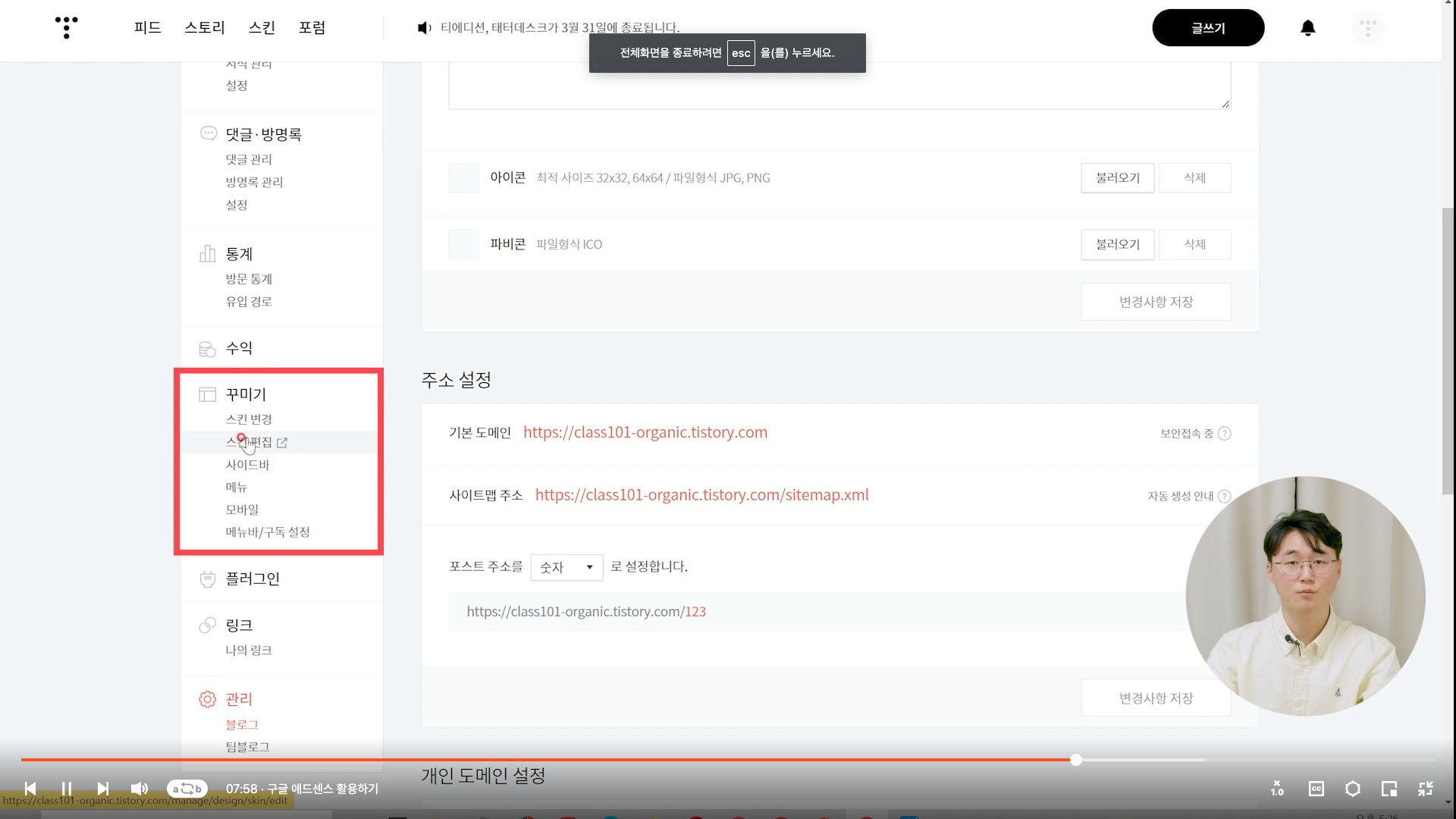
Task: Toggle closed captions in player
Action: [x=1316, y=789]
